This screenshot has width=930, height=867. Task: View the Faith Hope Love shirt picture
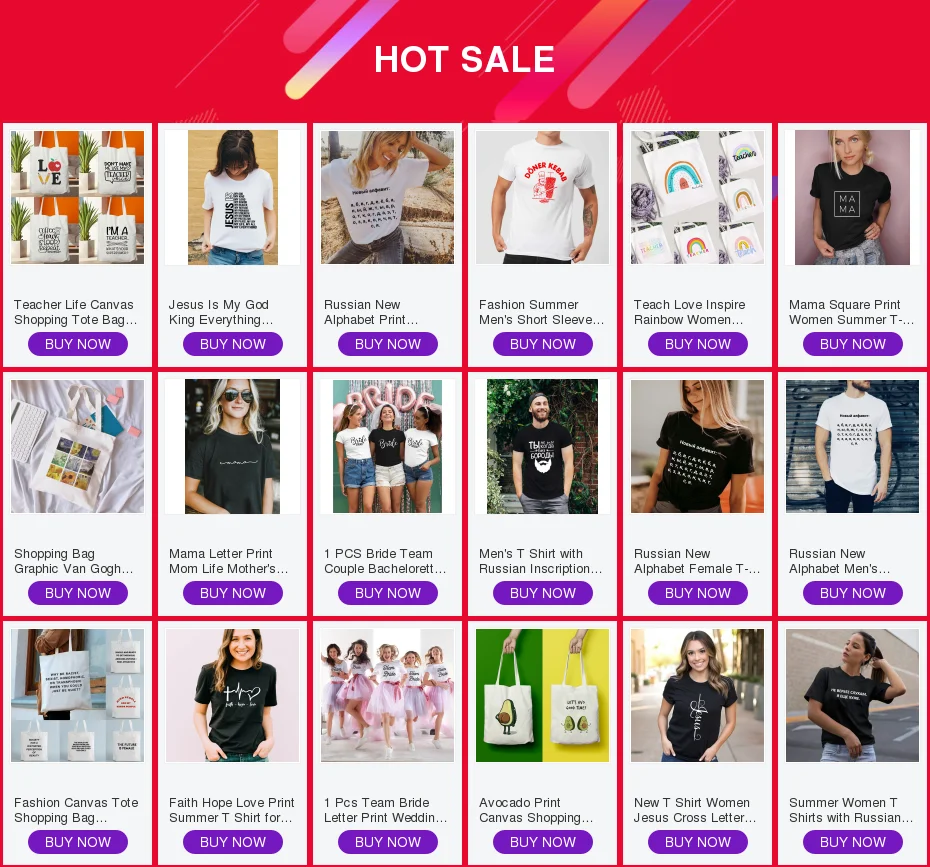[x=232, y=696]
